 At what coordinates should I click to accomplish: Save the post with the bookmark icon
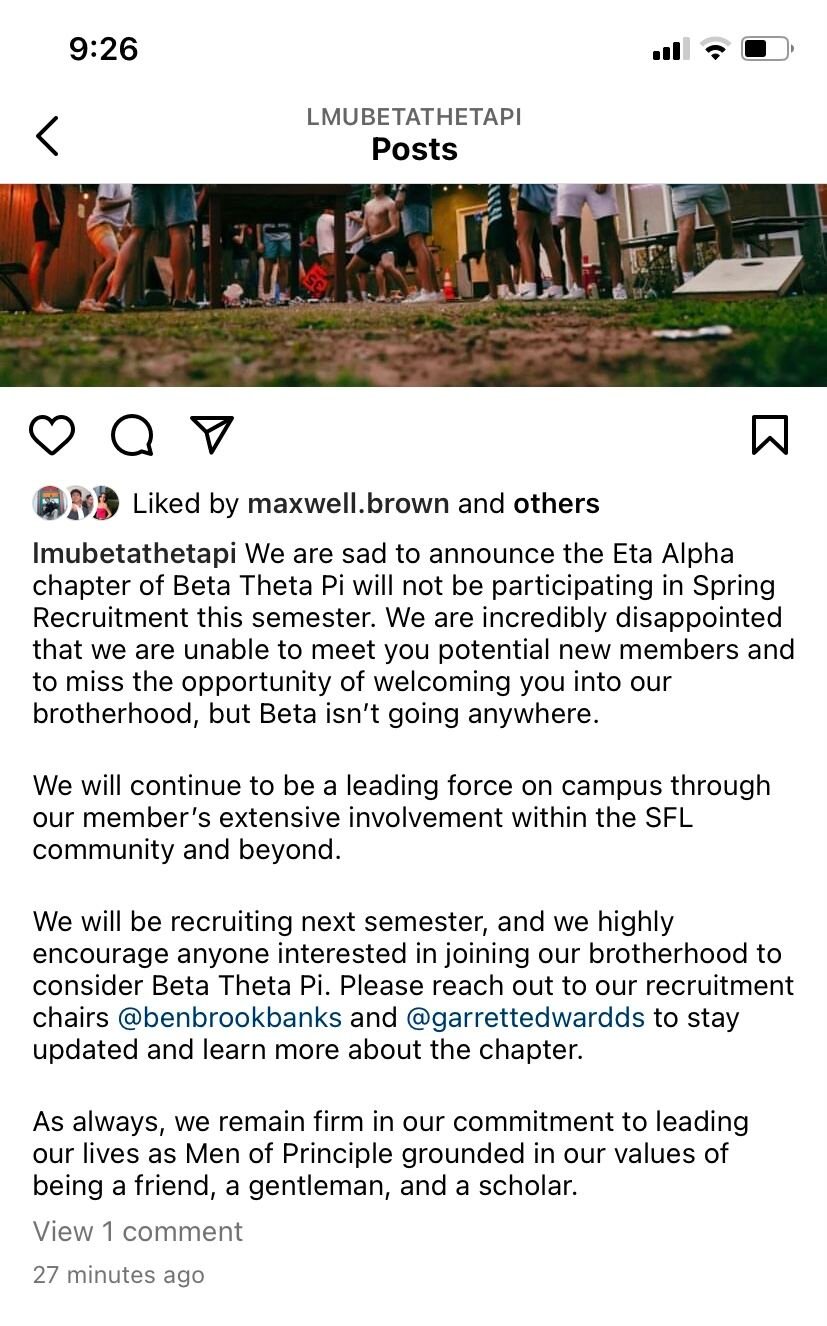coord(769,435)
